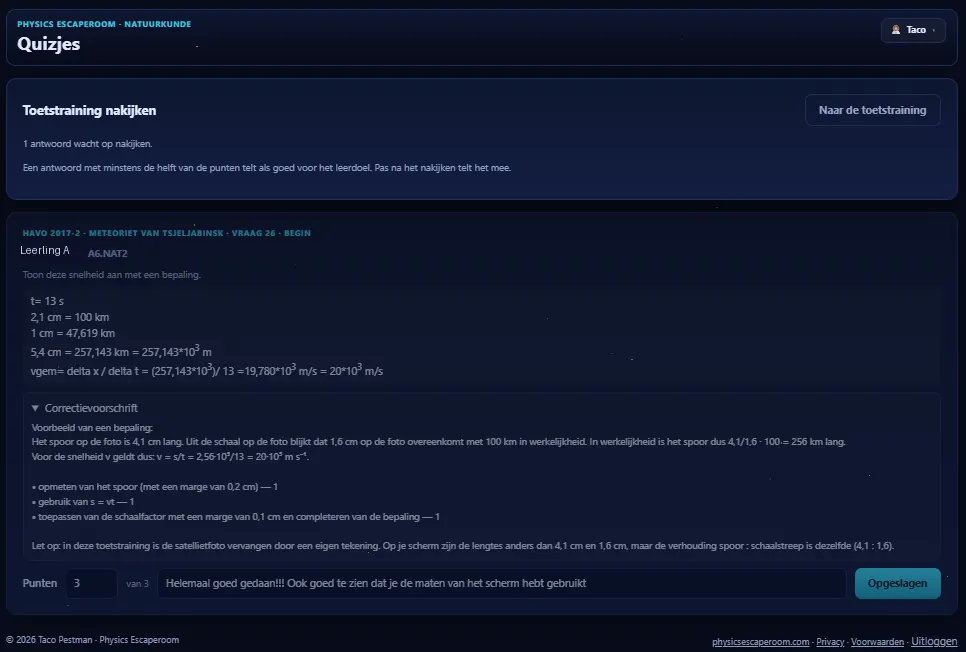This screenshot has height=652, width=966.
Task: Click the 'opmeten van het spoor' scoring criterion
Action: [155, 487]
